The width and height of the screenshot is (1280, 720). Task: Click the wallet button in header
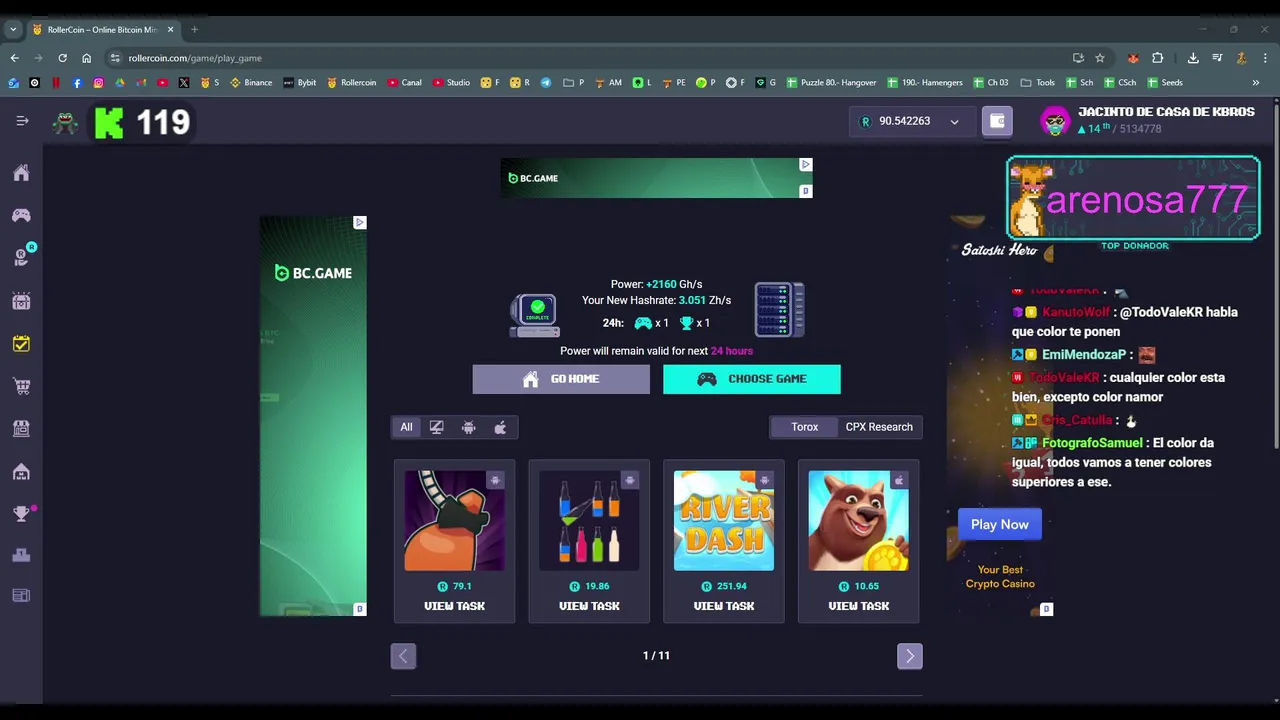tap(997, 121)
